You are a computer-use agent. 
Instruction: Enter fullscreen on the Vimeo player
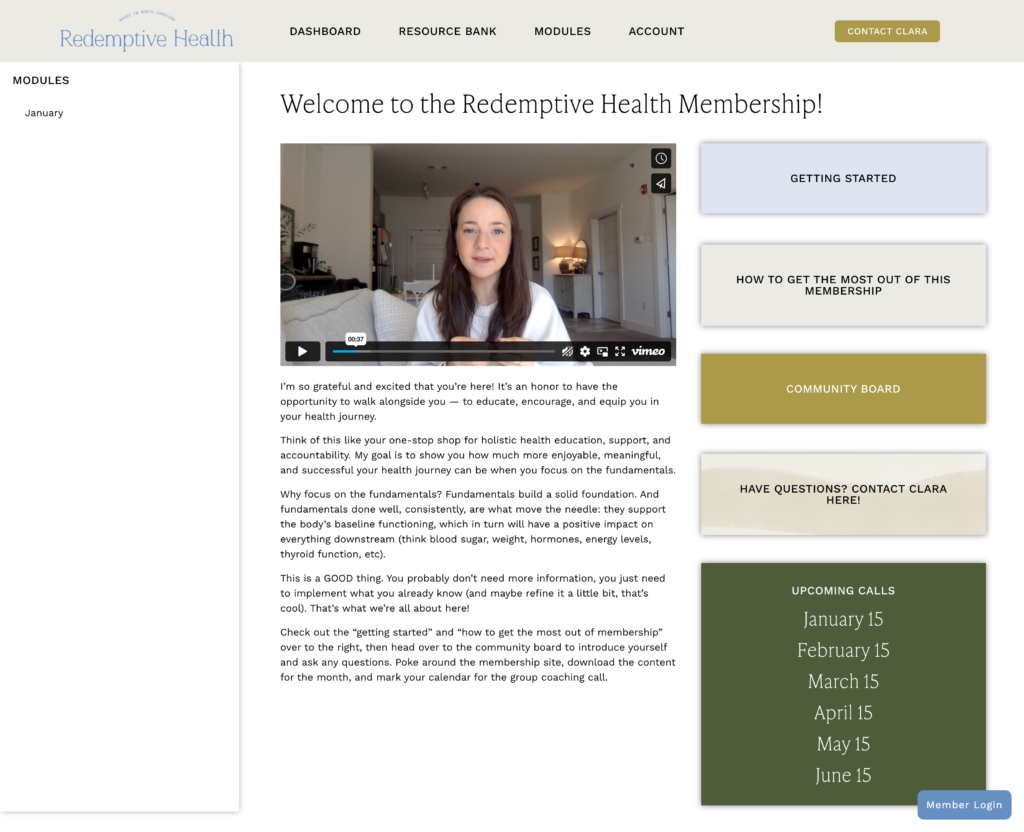(x=620, y=351)
